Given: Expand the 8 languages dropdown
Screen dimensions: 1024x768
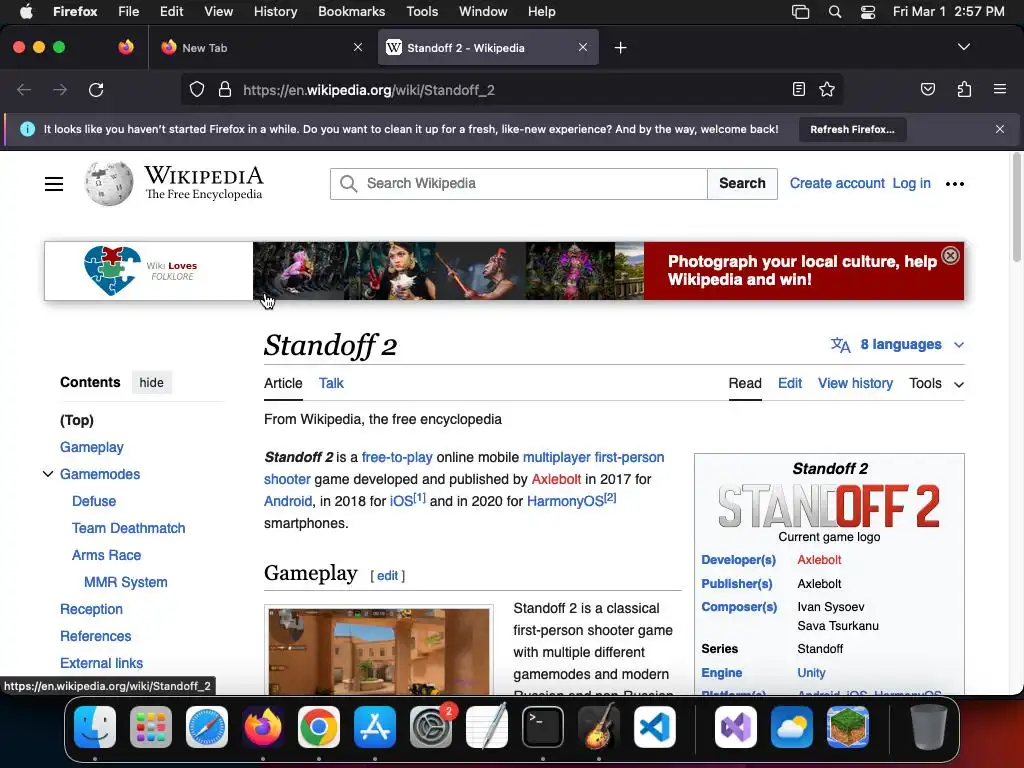Looking at the screenshot, I should point(897,344).
